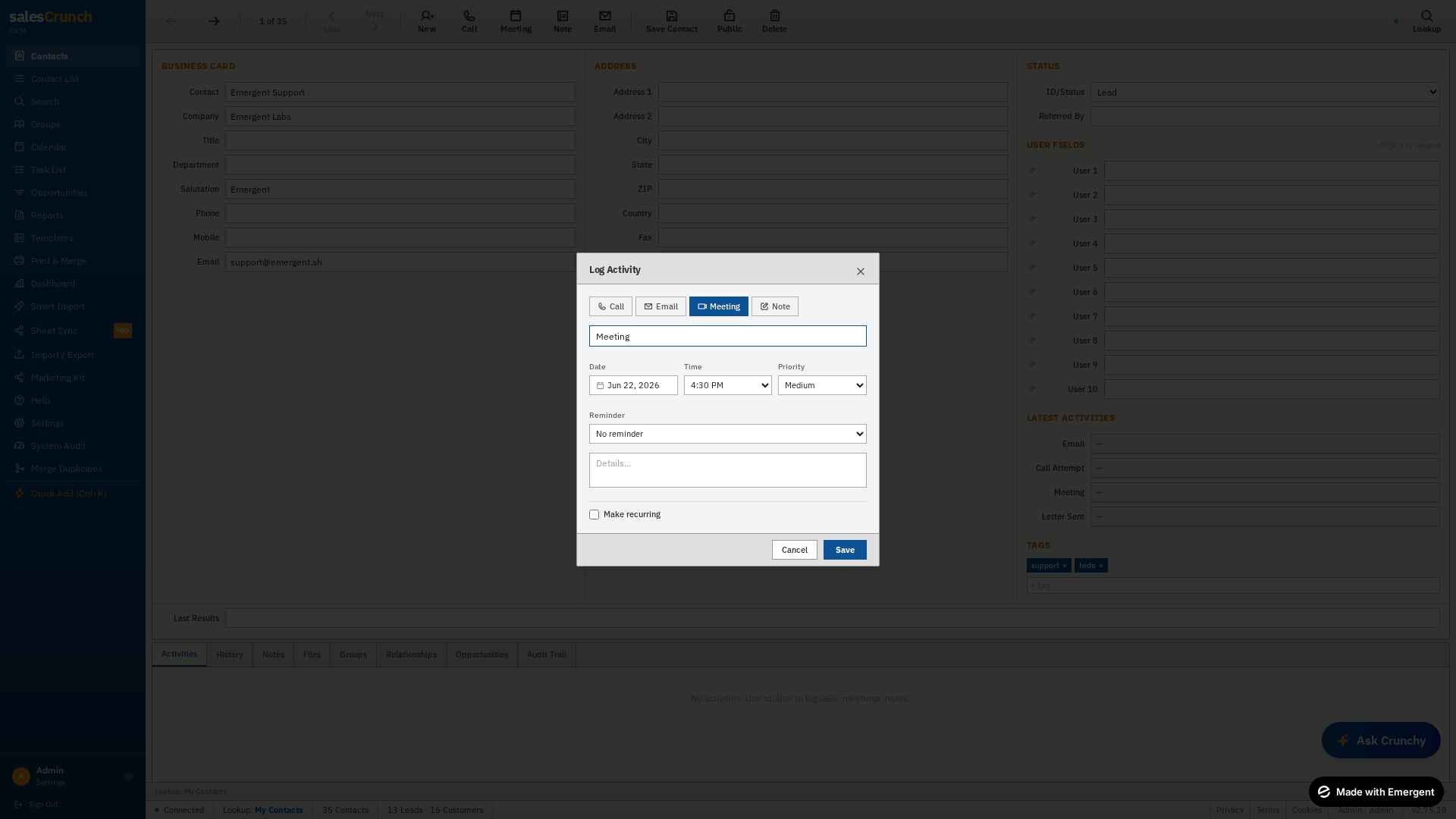Open the Time dropdown showing 4:30 PM
1456x819 pixels.
pyautogui.click(x=727, y=385)
